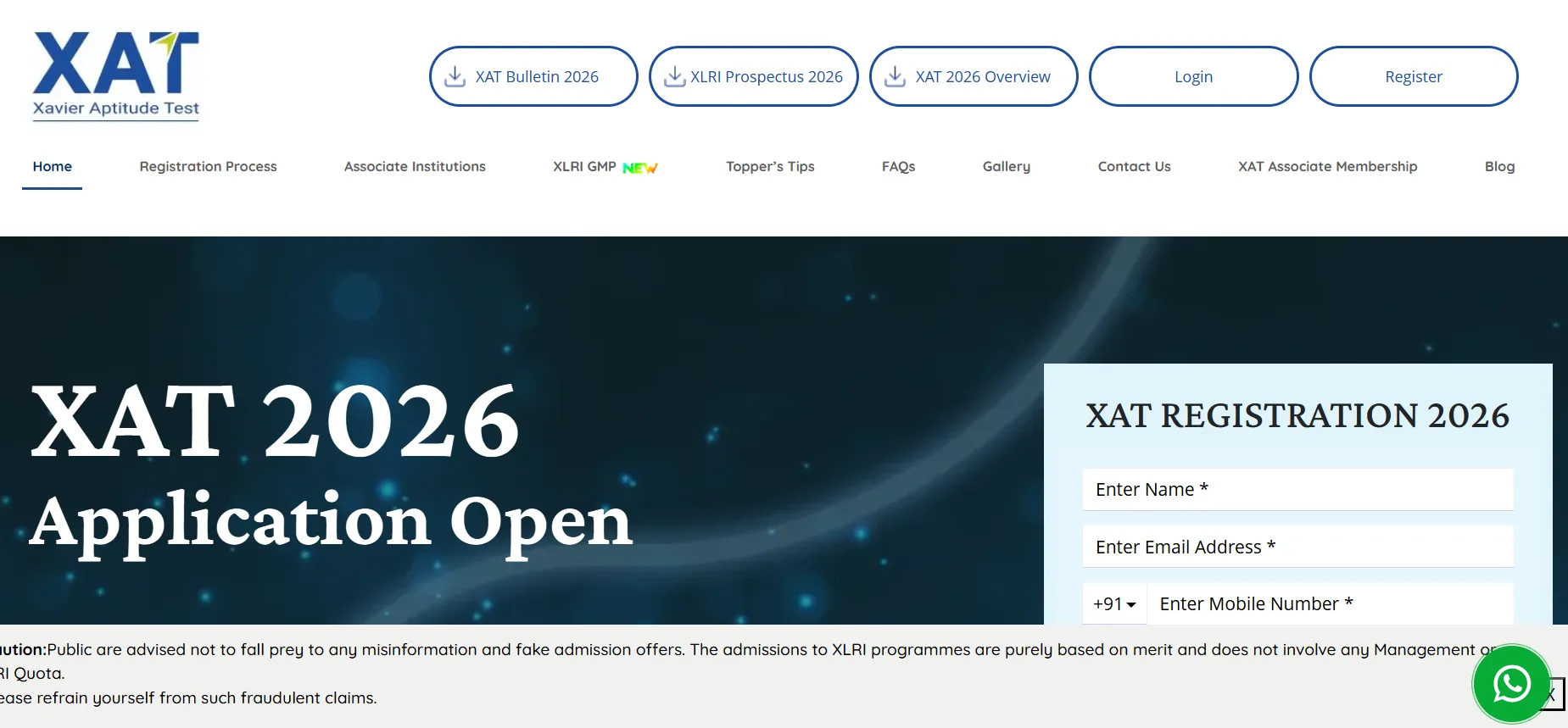The height and width of the screenshot is (728, 1568).
Task: Expand the +91 country code dropdown
Action: pos(1114,604)
